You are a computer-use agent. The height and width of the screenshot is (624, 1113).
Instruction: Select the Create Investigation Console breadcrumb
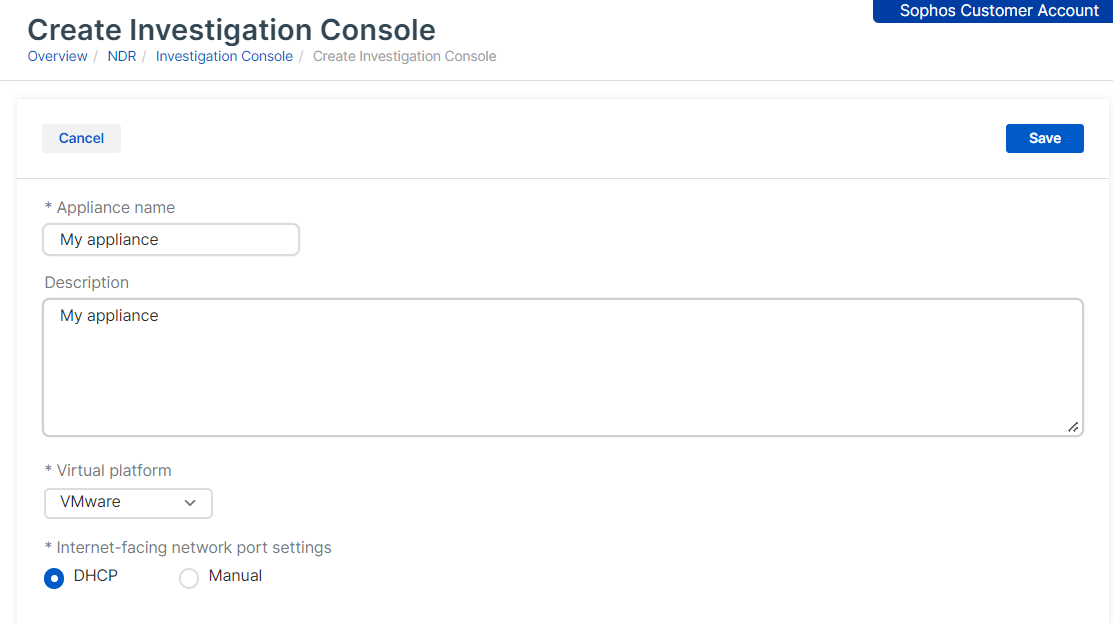coord(404,56)
